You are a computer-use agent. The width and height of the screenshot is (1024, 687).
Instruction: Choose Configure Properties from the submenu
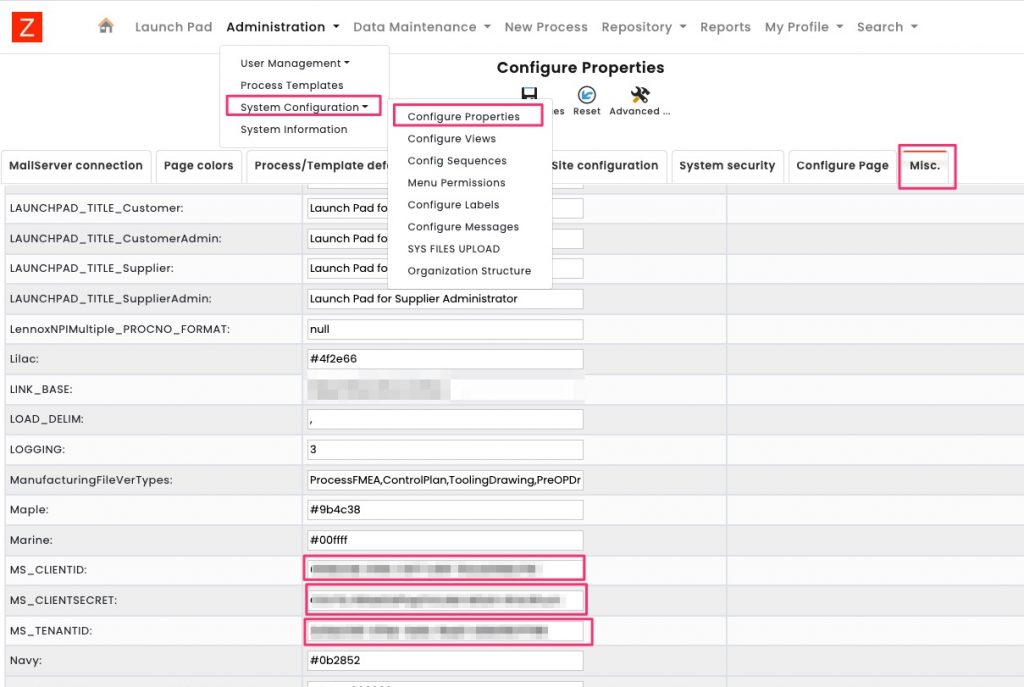(x=464, y=116)
